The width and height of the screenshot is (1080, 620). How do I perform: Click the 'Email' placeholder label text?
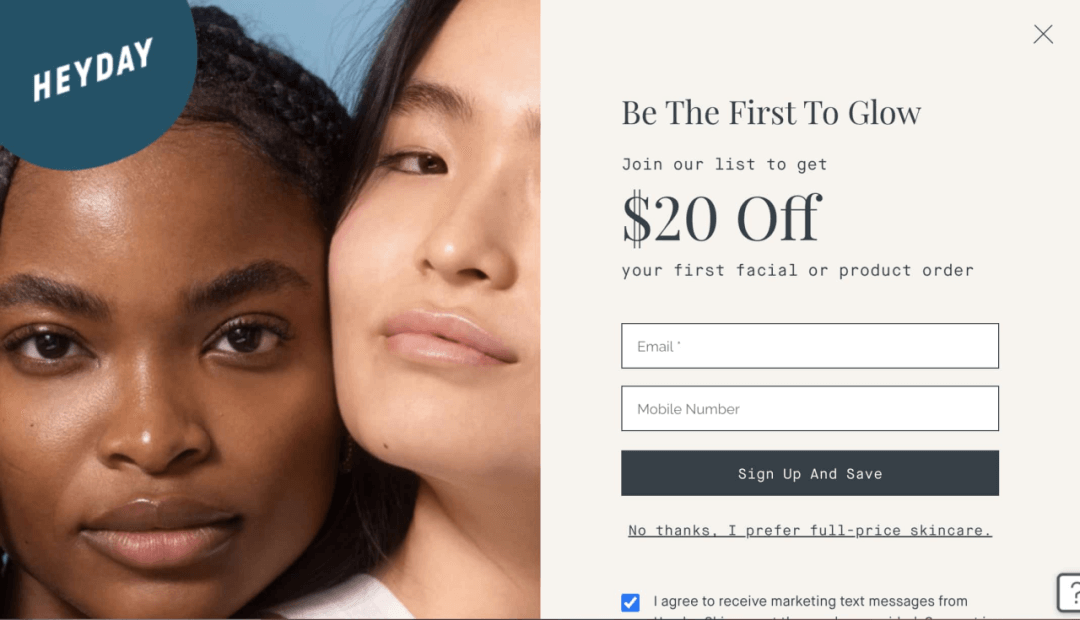(x=655, y=347)
